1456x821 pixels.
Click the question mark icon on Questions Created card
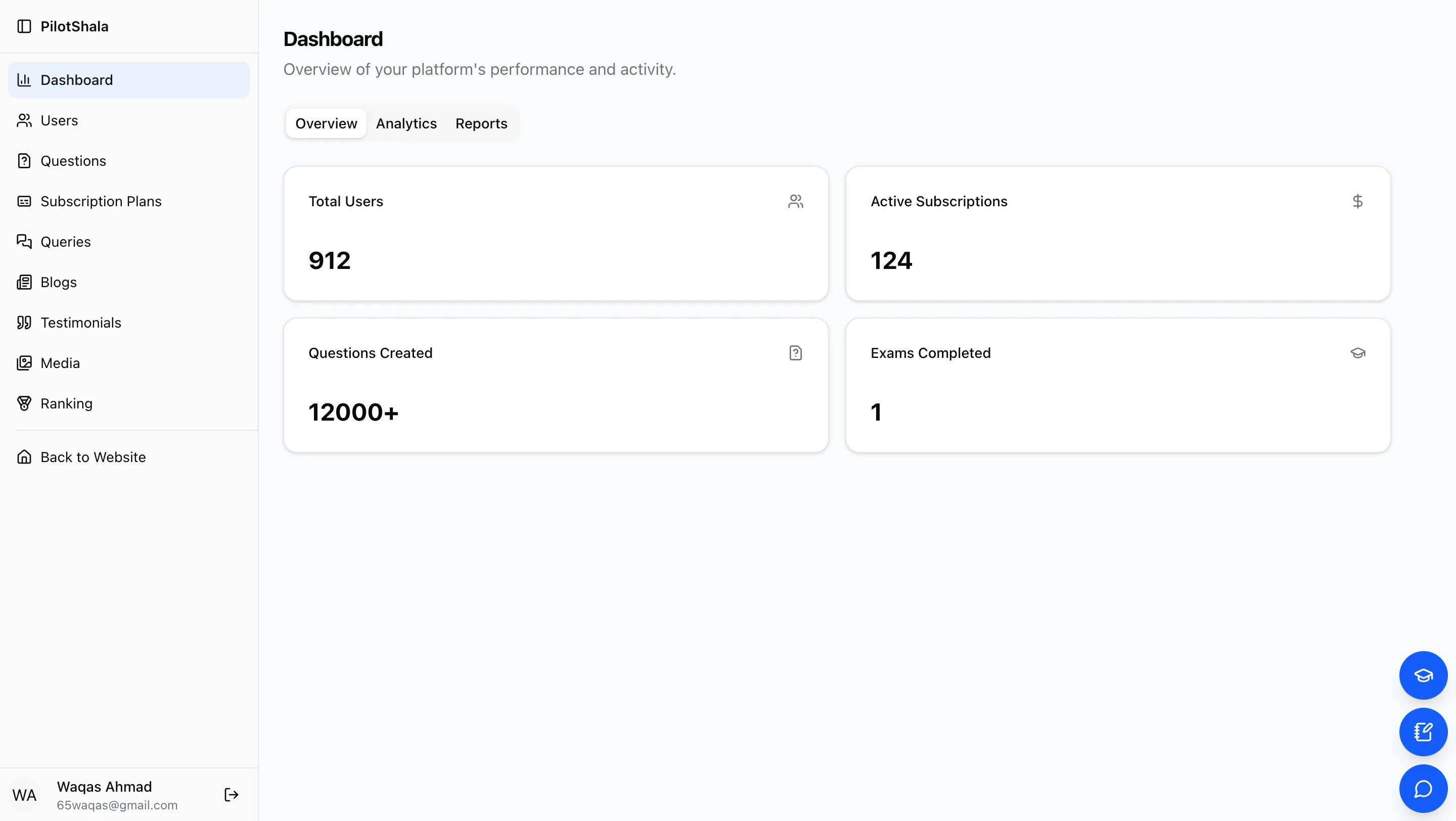click(795, 352)
